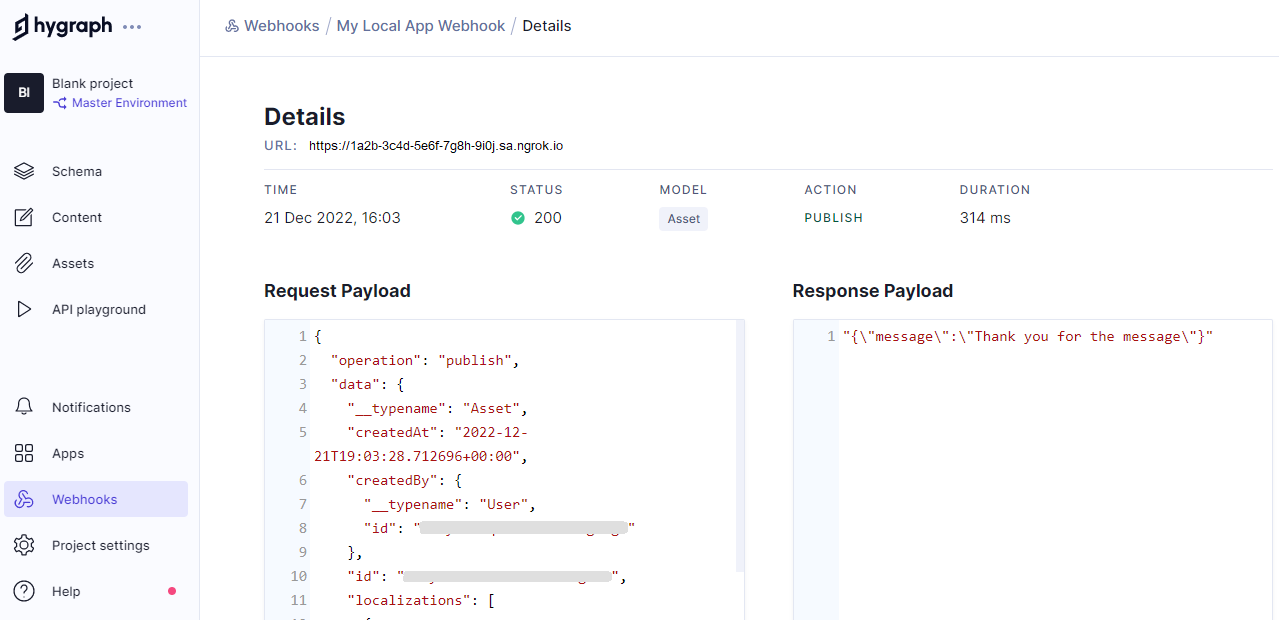This screenshot has width=1279, height=620.
Task: Select the Webhooks sidebar entry
Action: (x=83, y=499)
